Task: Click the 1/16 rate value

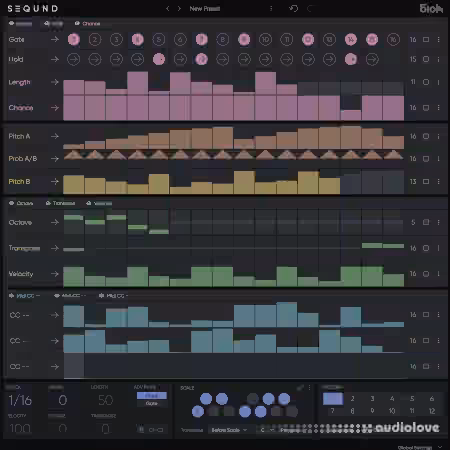Action: tap(20, 400)
